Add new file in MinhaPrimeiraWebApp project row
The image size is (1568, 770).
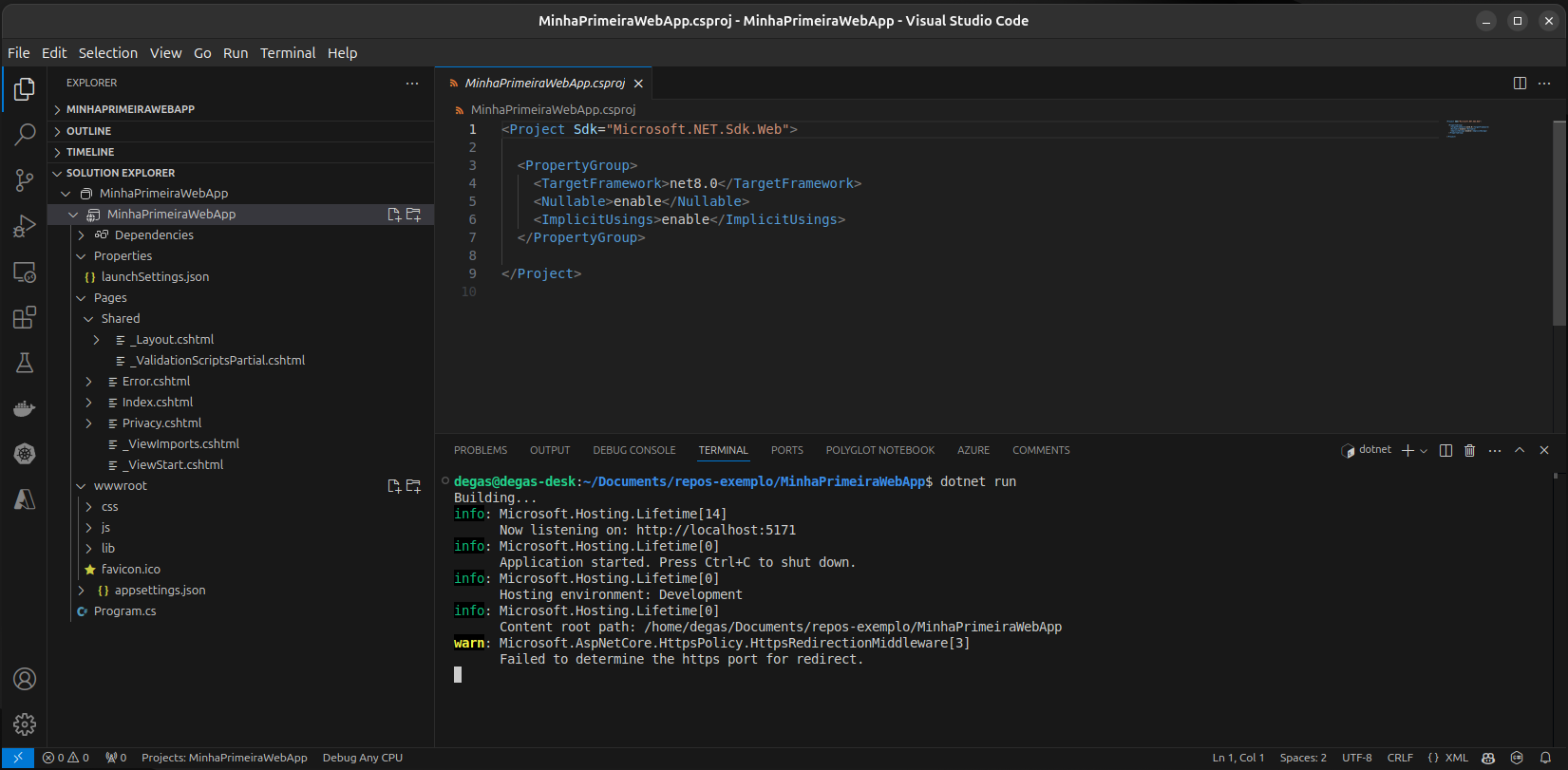tap(394, 215)
